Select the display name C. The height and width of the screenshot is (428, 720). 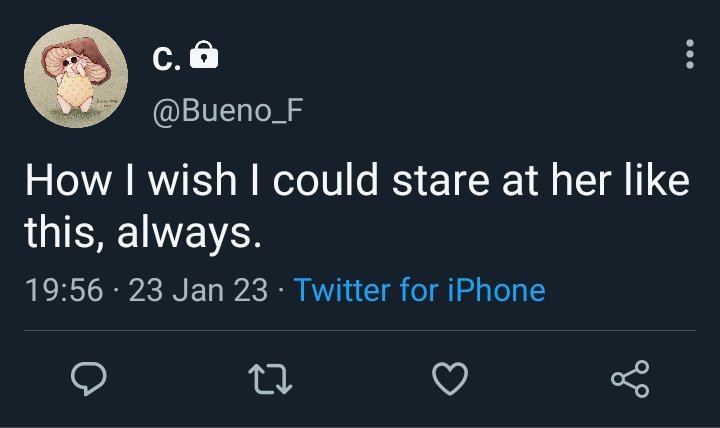166,59
